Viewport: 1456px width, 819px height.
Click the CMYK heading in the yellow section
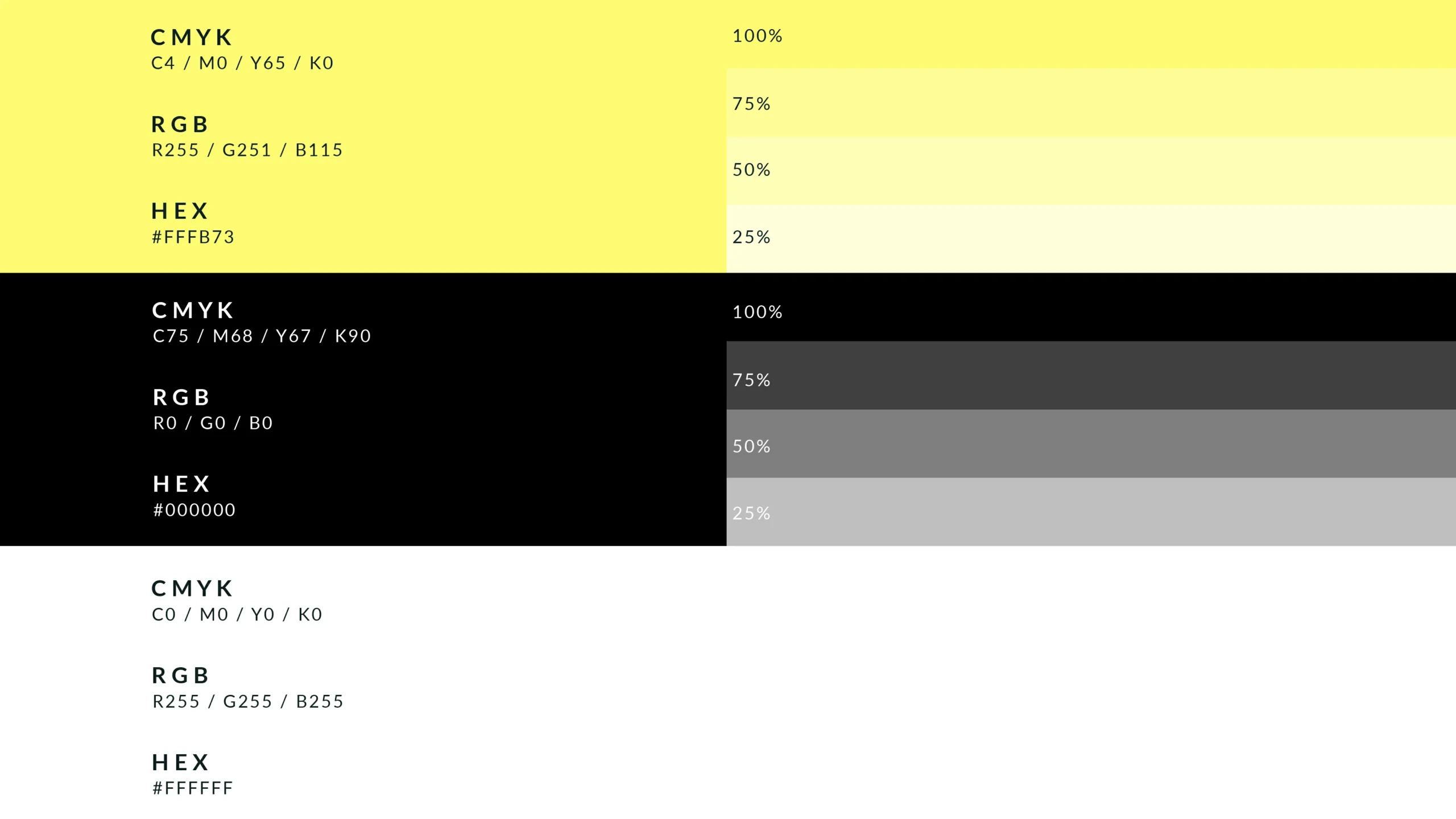pos(192,38)
